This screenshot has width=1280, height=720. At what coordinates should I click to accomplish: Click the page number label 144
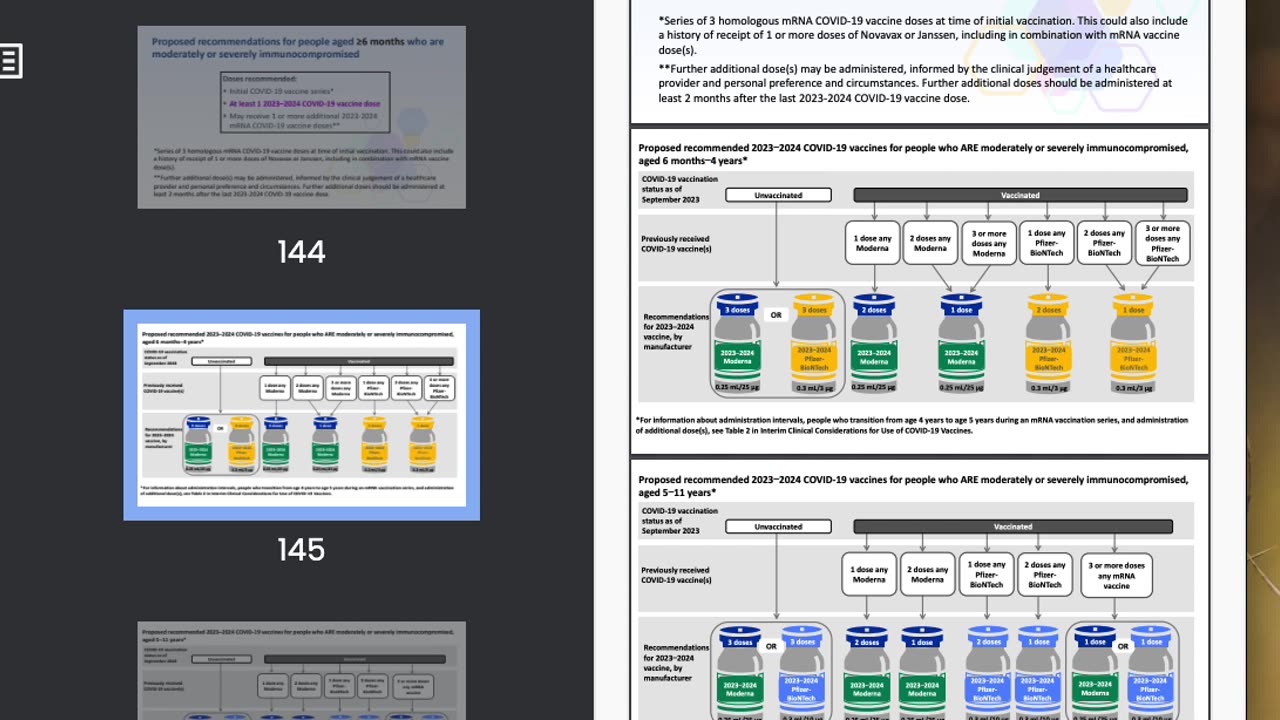coord(301,251)
